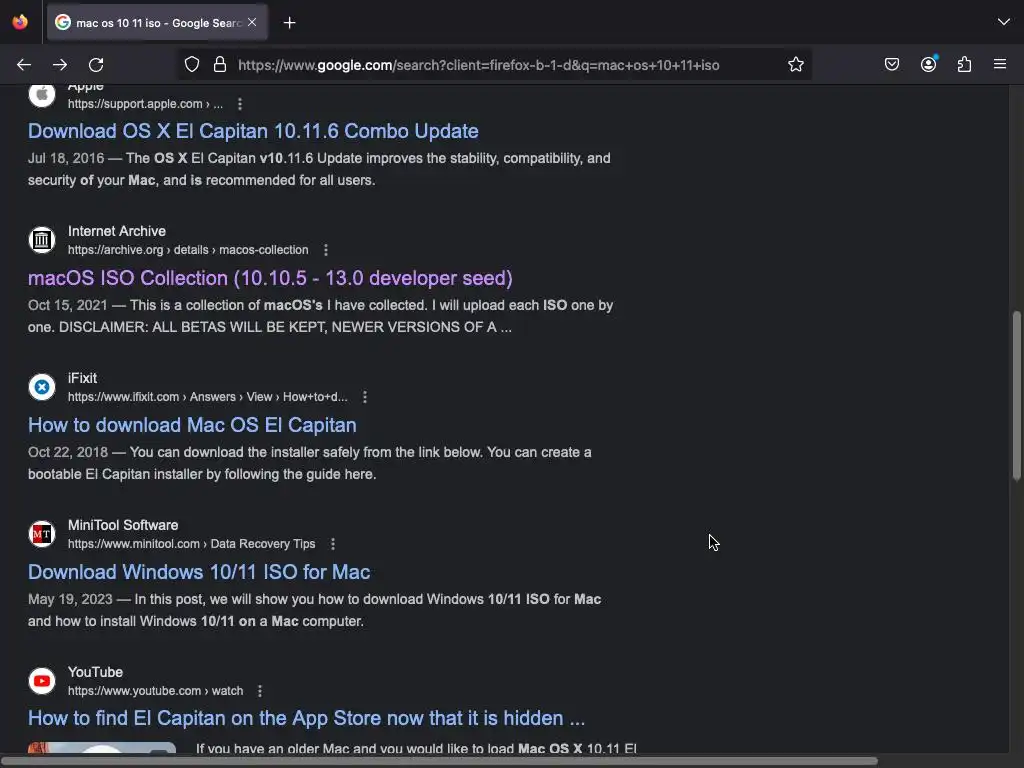Open YouTube result options menu
The height and width of the screenshot is (768, 1024).
point(260,691)
